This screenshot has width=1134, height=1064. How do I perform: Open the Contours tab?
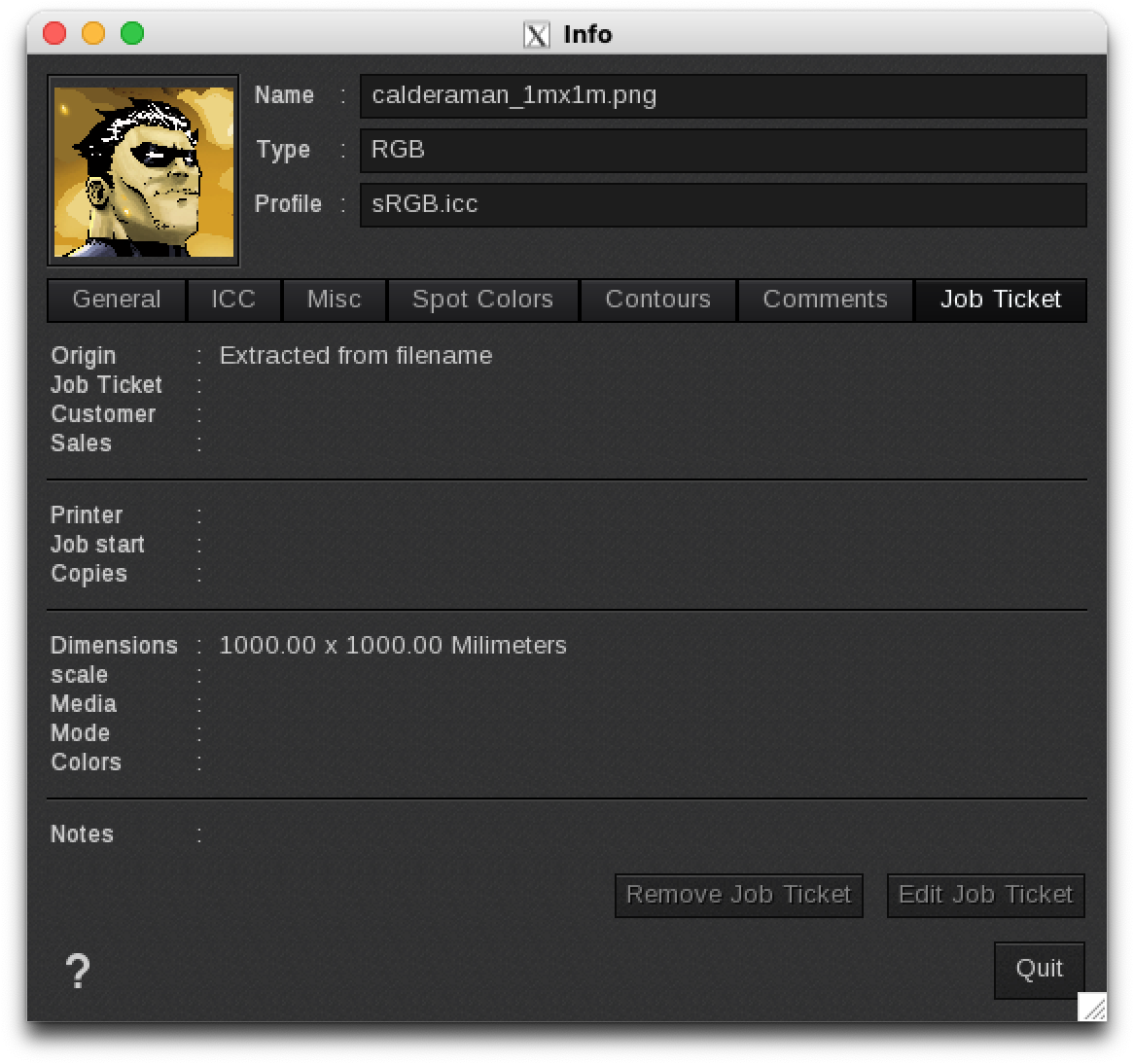point(657,300)
